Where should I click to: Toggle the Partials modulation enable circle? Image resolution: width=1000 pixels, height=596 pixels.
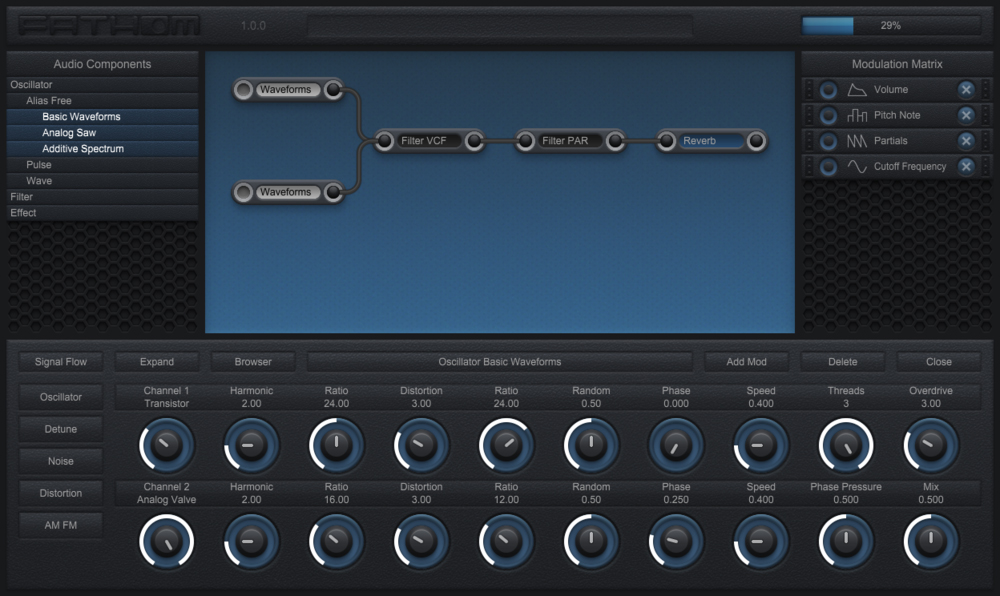coord(828,141)
